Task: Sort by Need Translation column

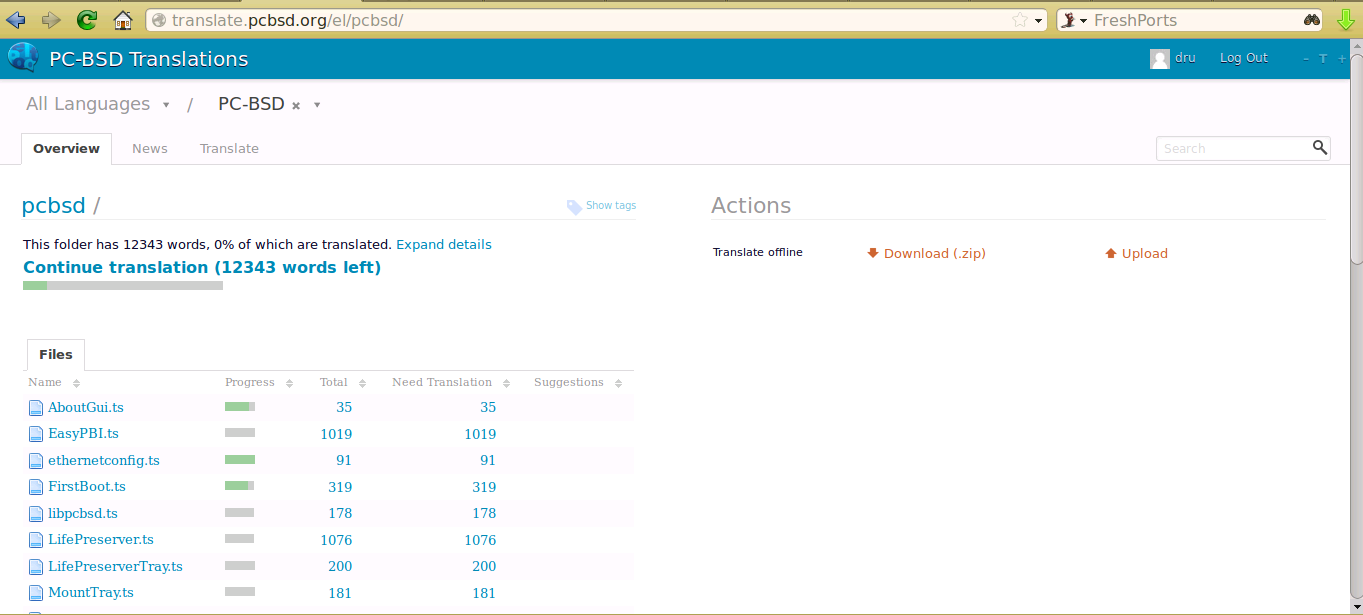Action: point(450,382)
